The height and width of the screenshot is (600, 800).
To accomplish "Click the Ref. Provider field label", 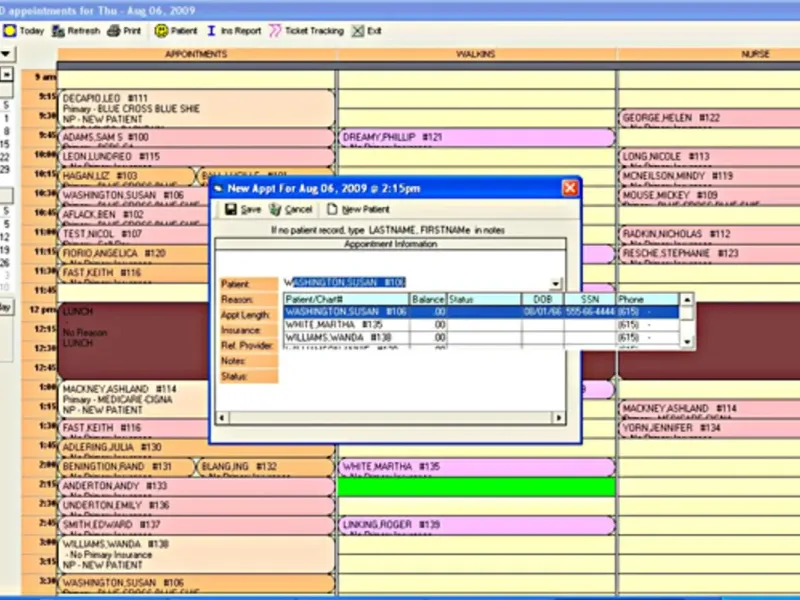I will point(248,345).
